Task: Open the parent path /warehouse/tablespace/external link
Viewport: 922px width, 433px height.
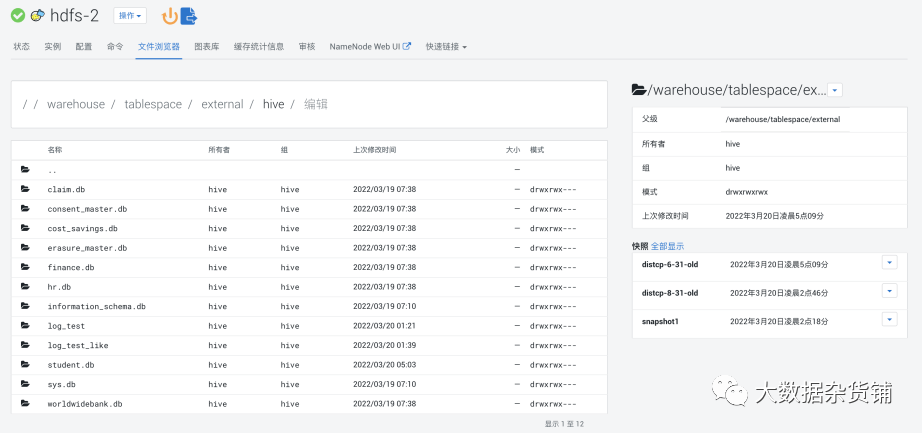Action: pyautogui.click(x=783, y=119)
